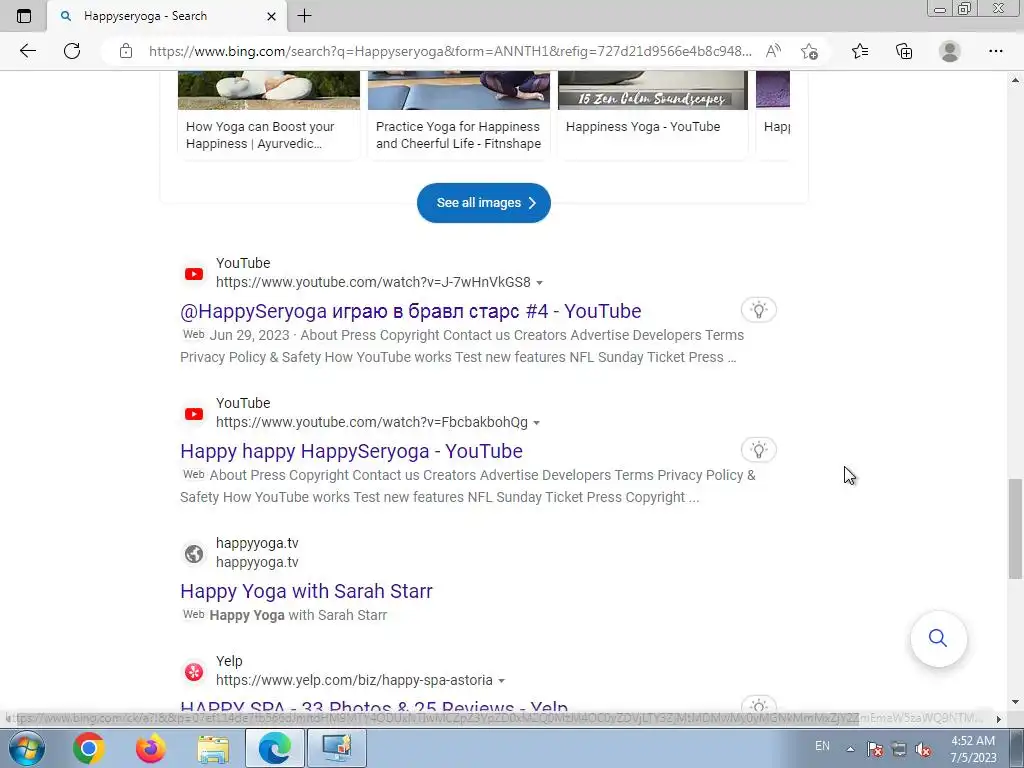
Task: Click the vertical scrollbar thumb
Action: point(1015,529)
